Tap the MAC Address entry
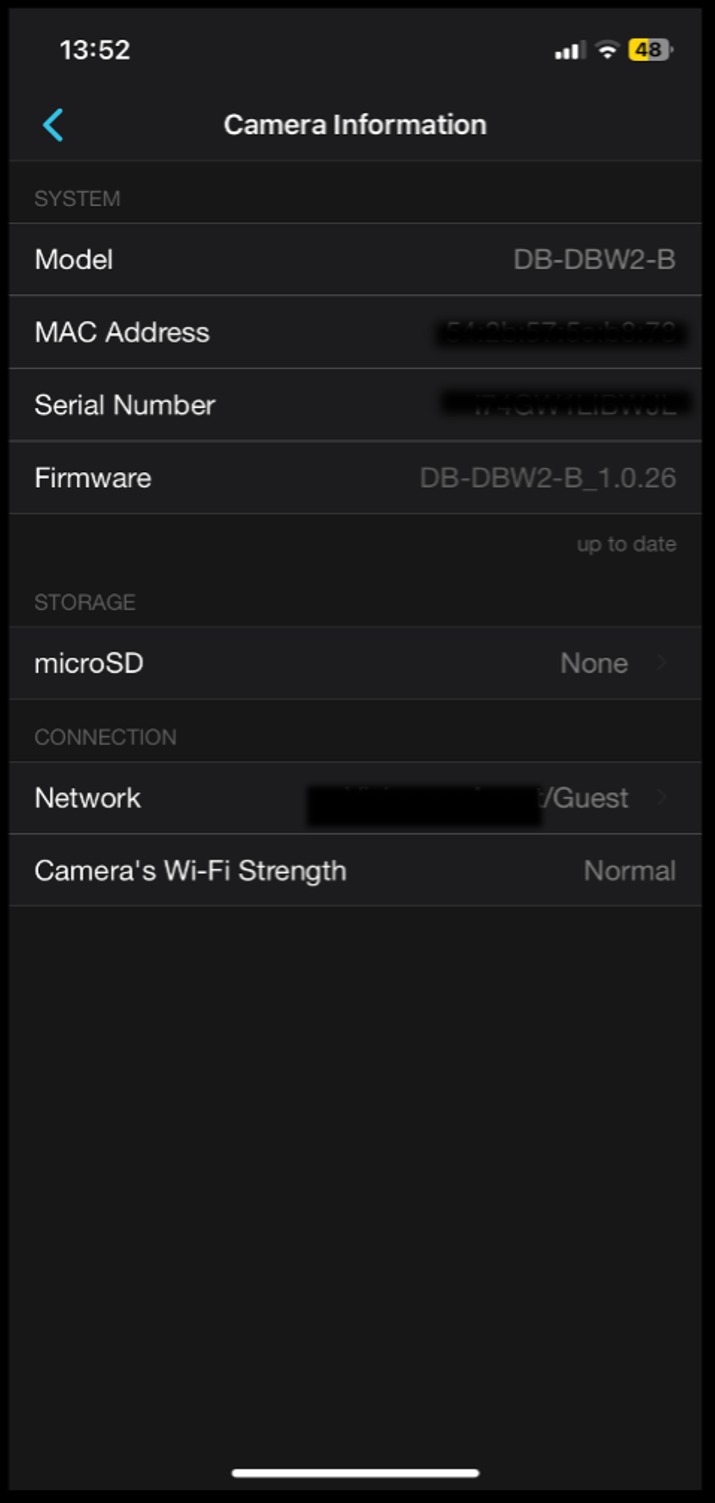Viewport: 715px width, 1503px height. (357, 332)
